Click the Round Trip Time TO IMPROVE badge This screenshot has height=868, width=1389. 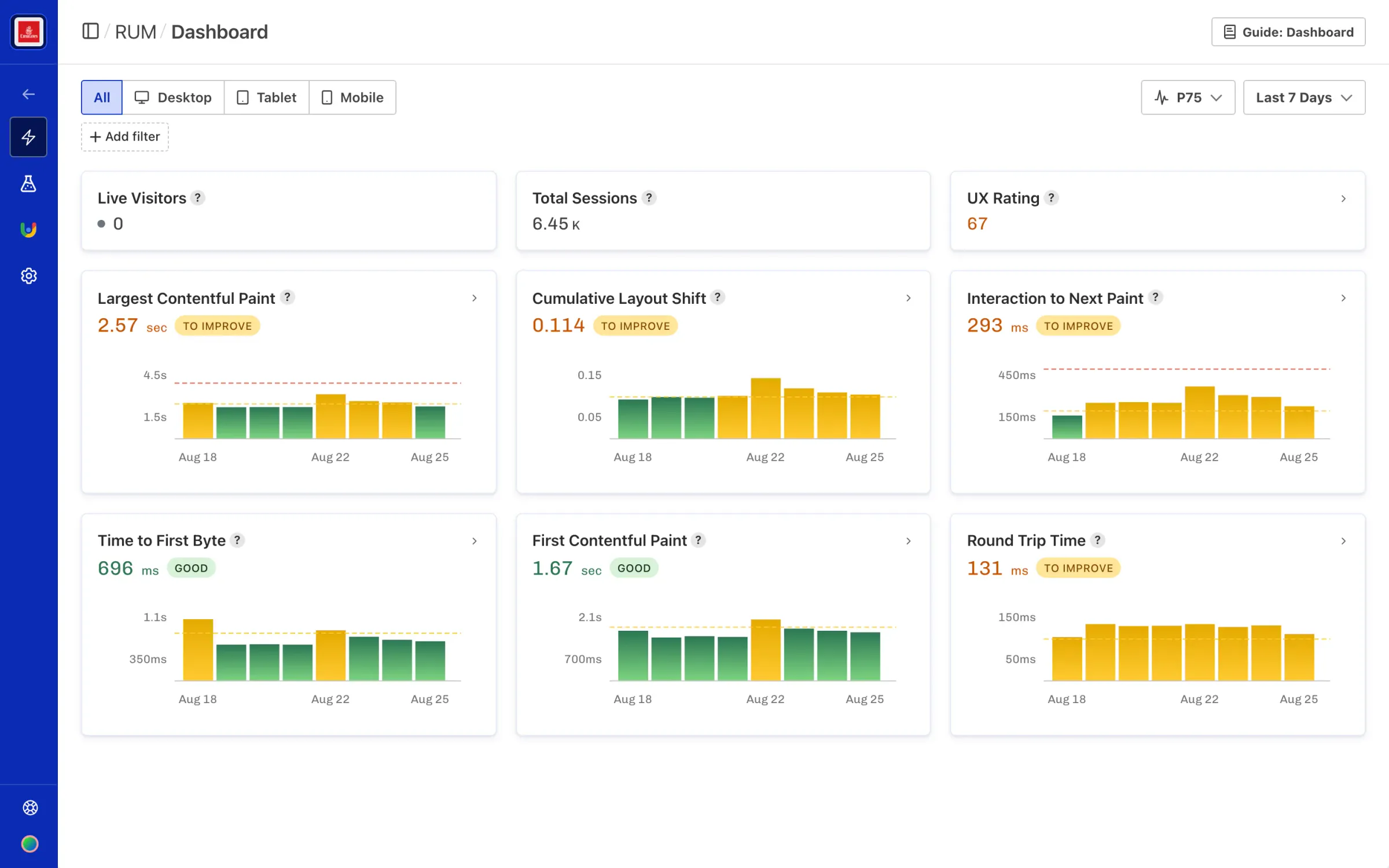click(x=1078, y=568)
